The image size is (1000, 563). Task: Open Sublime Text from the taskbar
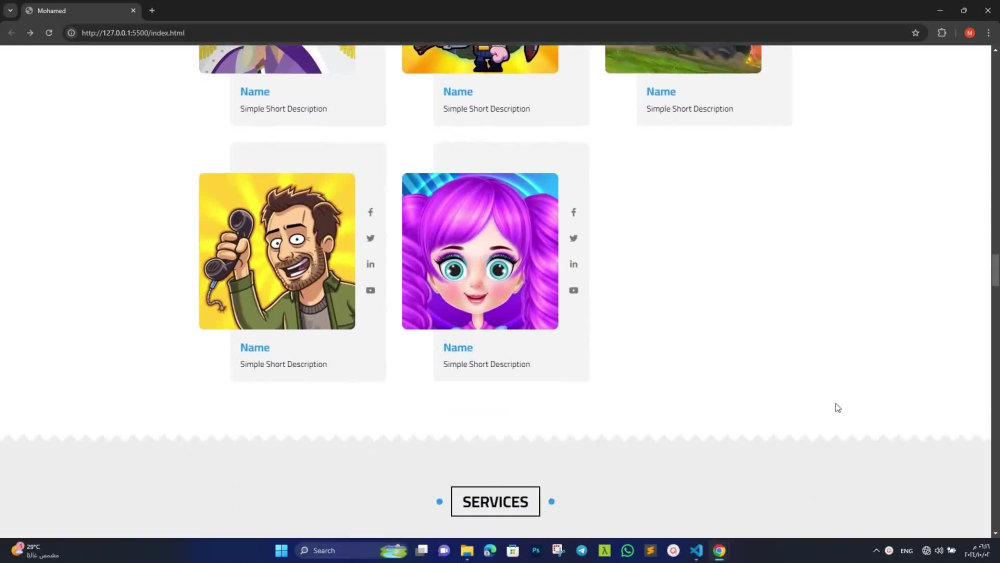click(x=651, y=550)
